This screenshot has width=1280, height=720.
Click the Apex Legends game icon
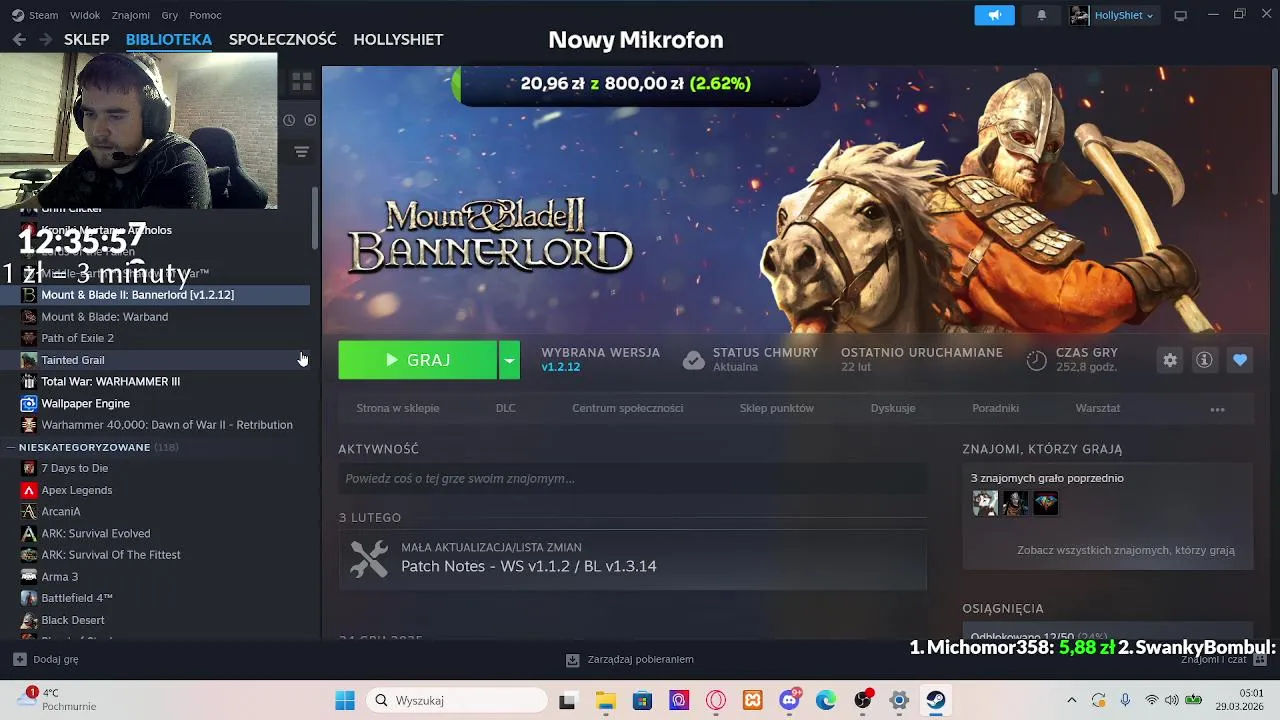[29, 490]
